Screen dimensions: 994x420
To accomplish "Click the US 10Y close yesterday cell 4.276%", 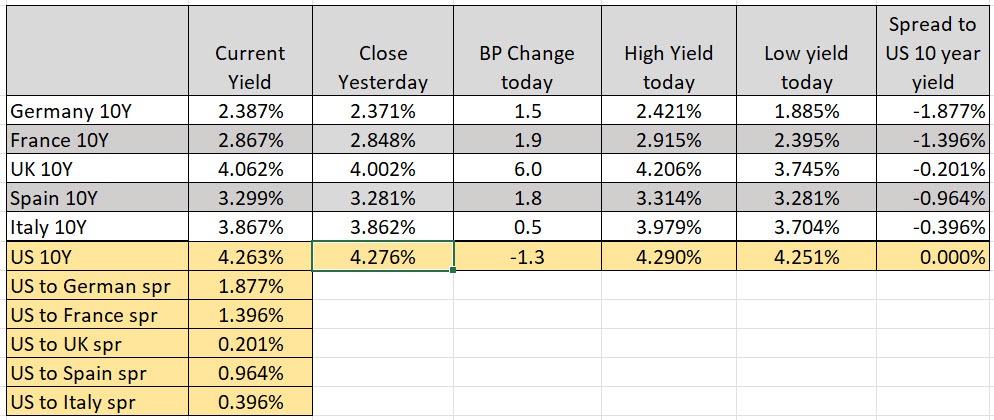I will [x=383, y=256].
